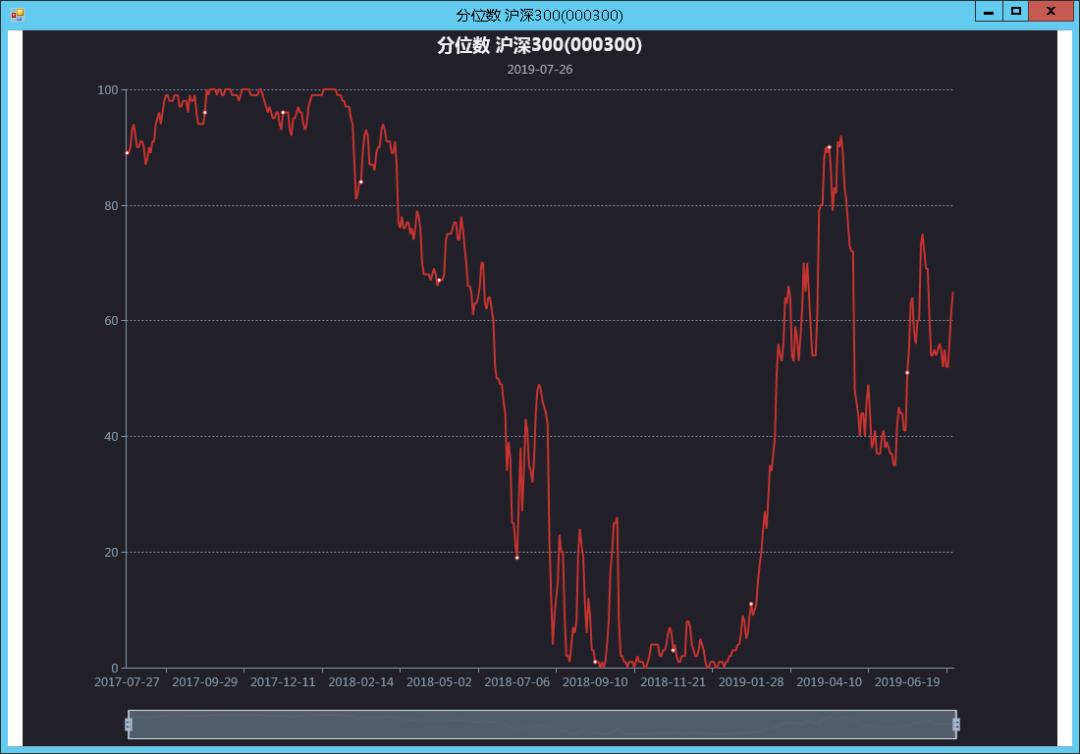The image size is (1080, 754).
Task: Click the data point marker above 2018-05-02
Action: tap(439, 280)
